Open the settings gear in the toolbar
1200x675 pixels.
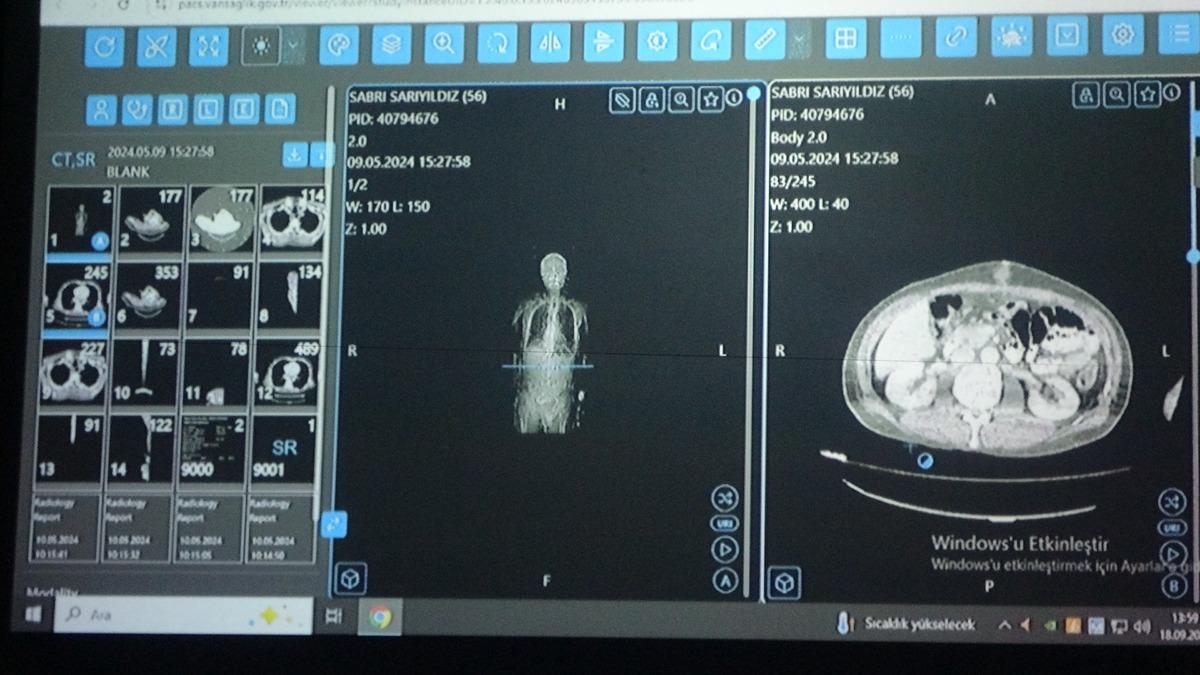1123,36
